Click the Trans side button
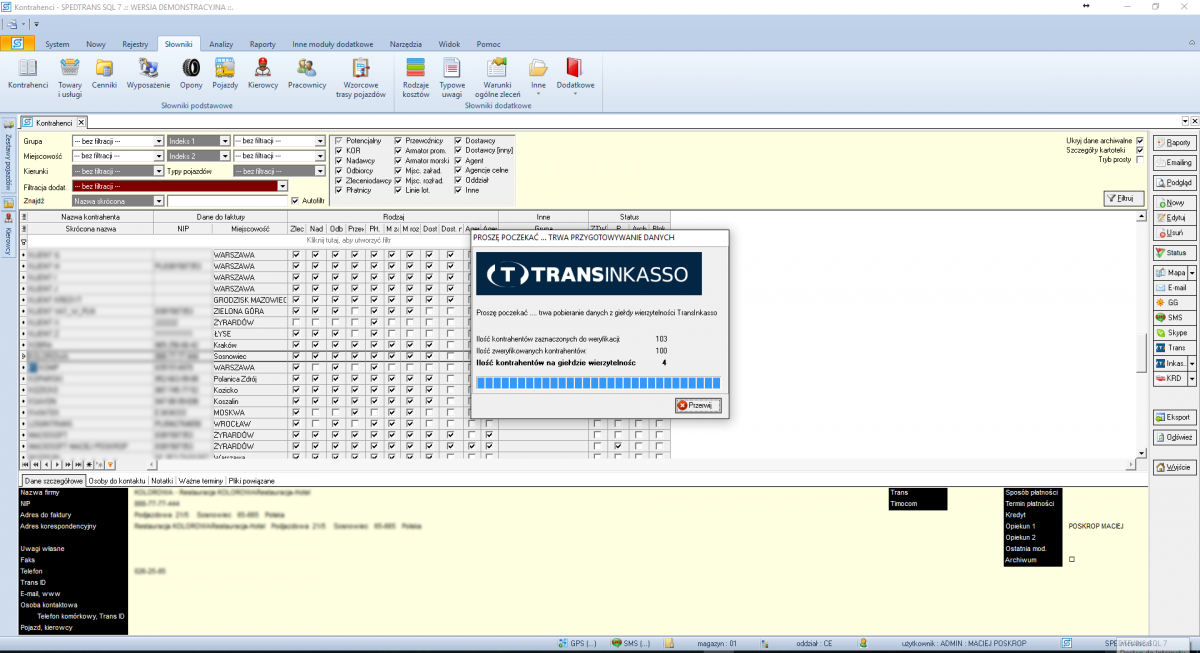 click(1174, 347)
